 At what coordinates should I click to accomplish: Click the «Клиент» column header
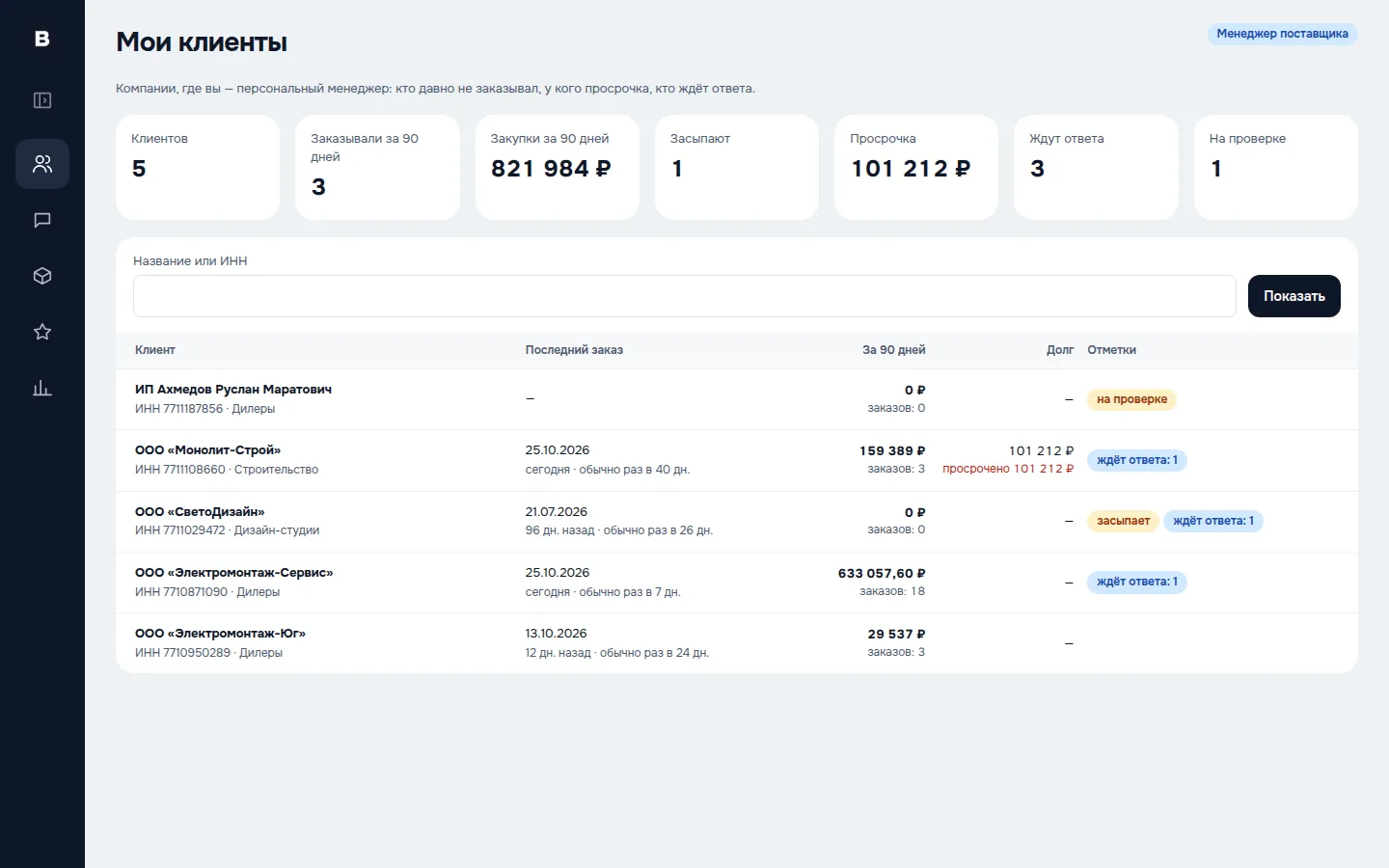point(155,350)
